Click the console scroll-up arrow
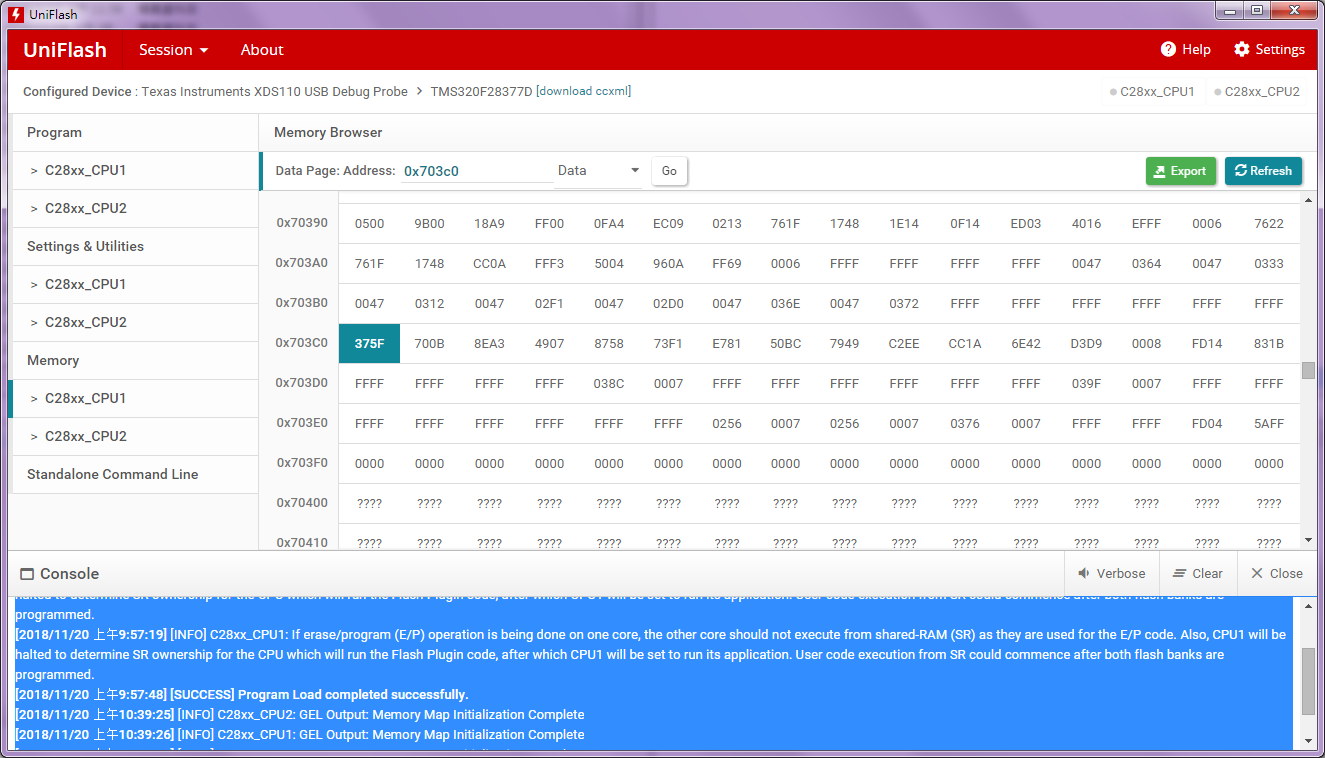The width and height of the screenshot is (1325, 758). point(1307,604)
